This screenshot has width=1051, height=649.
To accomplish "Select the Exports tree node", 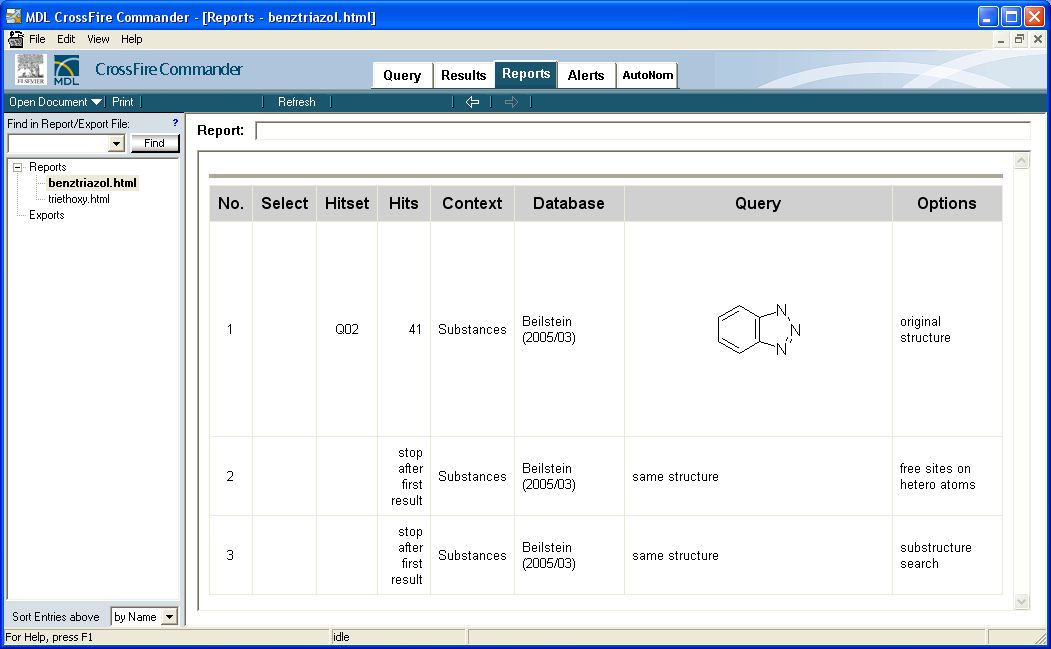I will point(46,215).
